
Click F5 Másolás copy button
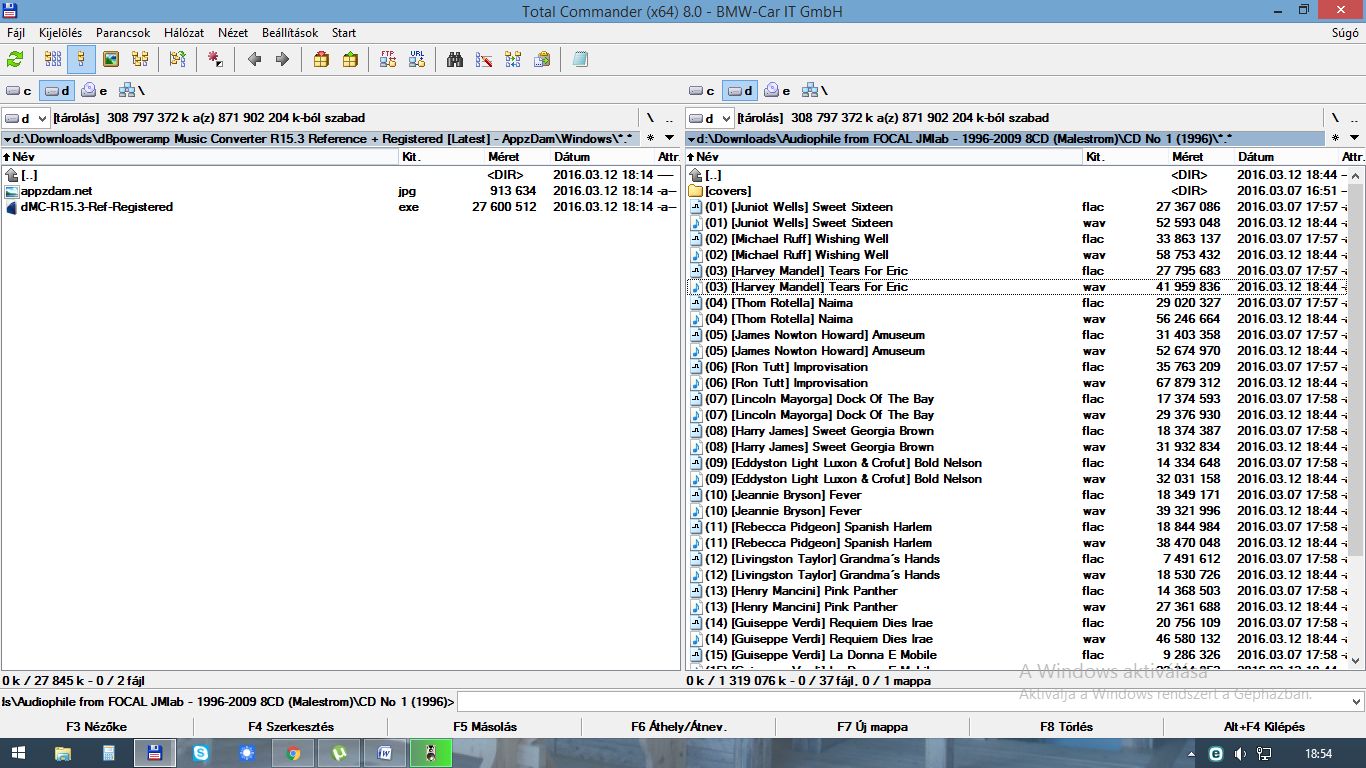tap(485, 727)
